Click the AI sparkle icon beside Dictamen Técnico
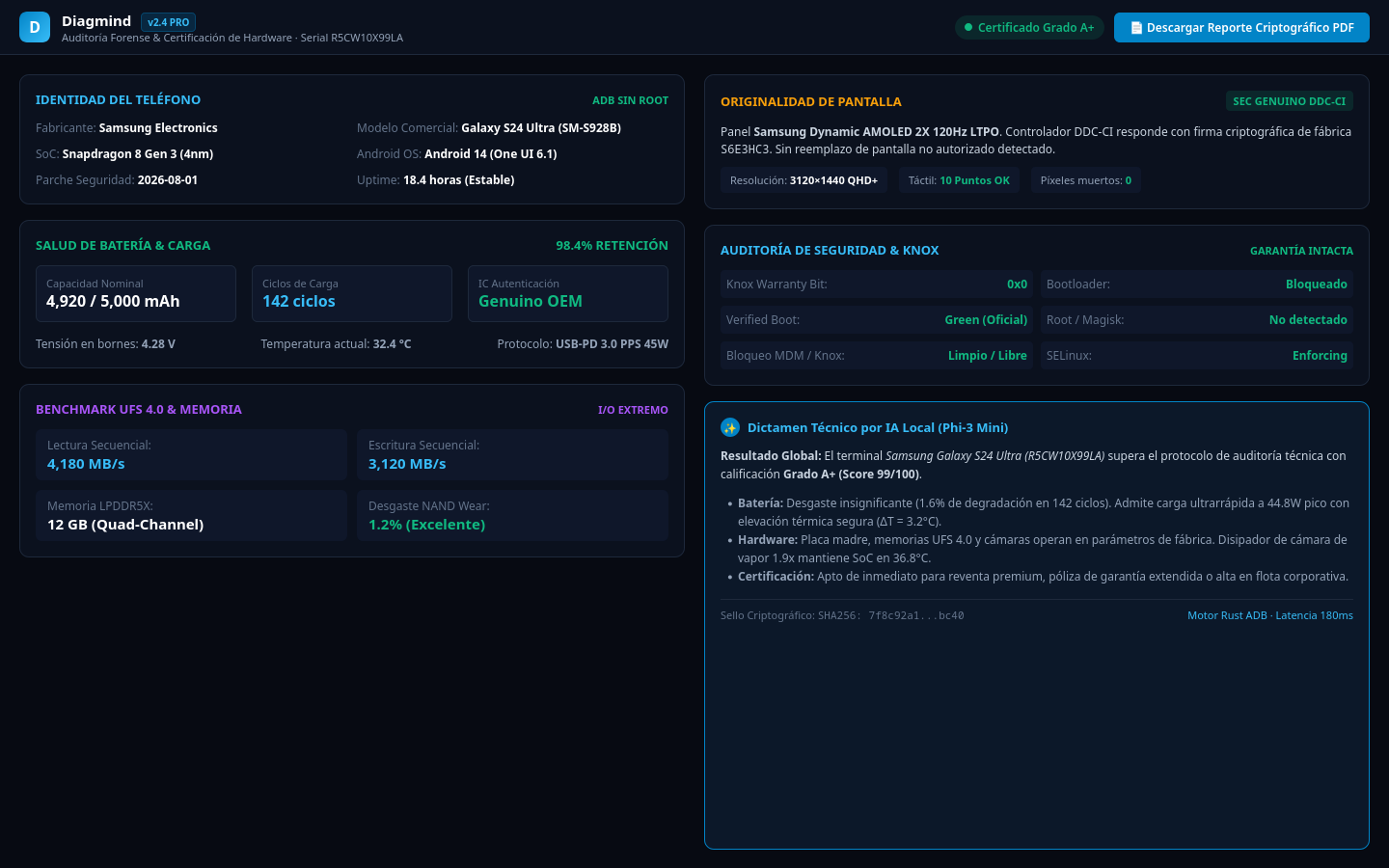 coord(730,427)
